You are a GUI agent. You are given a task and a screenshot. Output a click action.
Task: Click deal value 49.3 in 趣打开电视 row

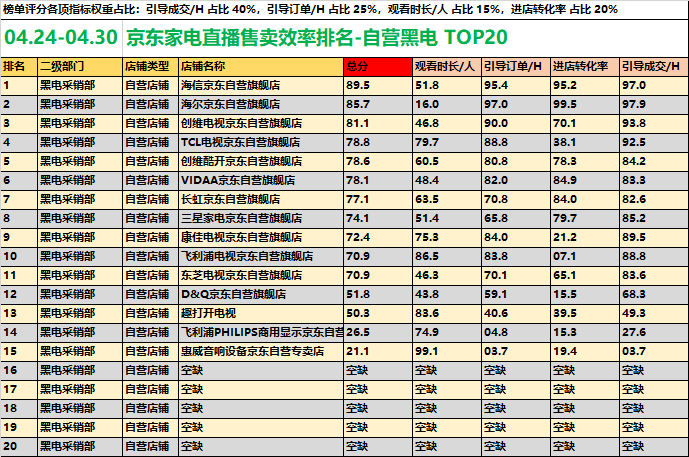[654, 313]
